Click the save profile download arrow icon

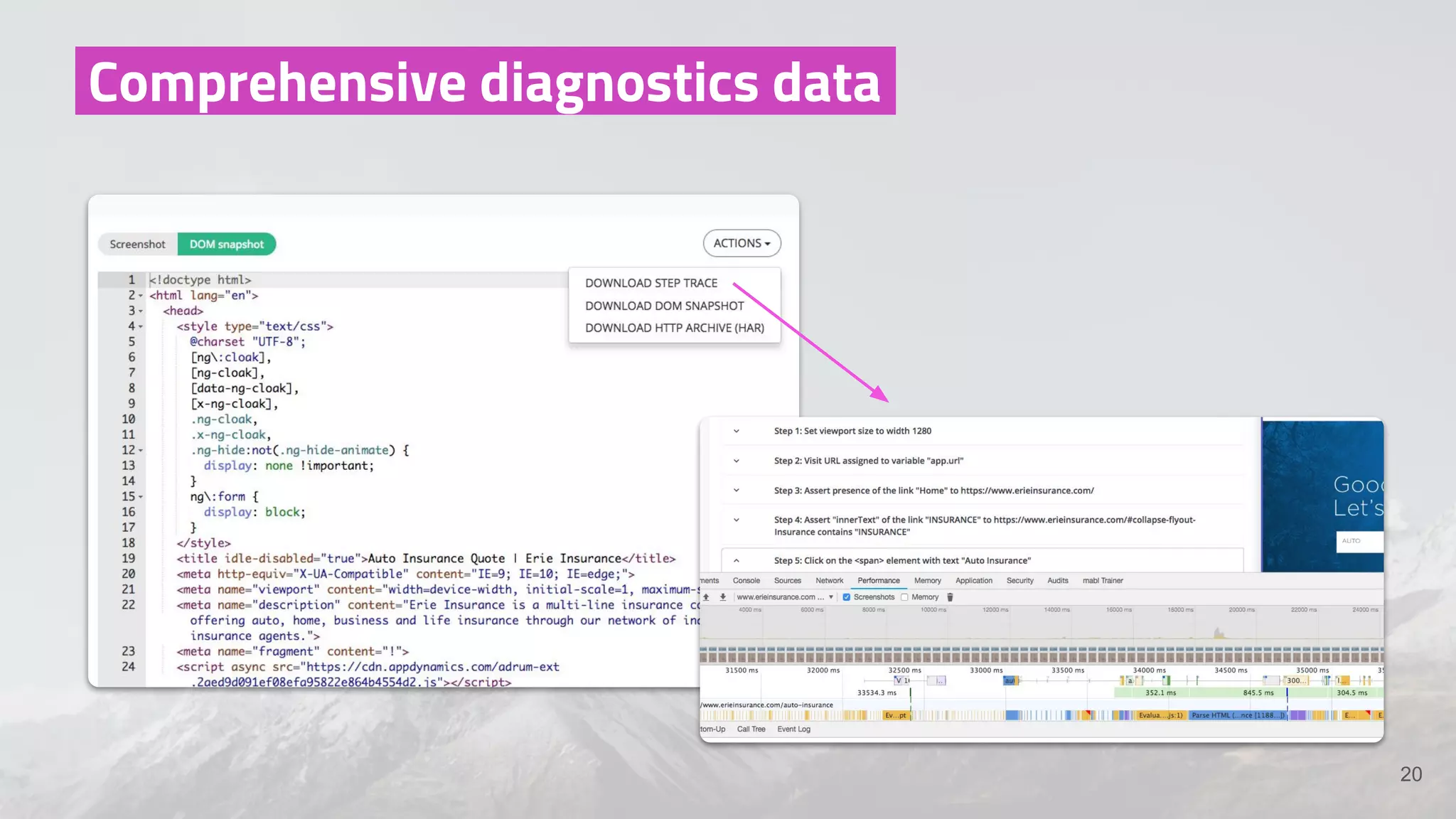tap(722, 597)
